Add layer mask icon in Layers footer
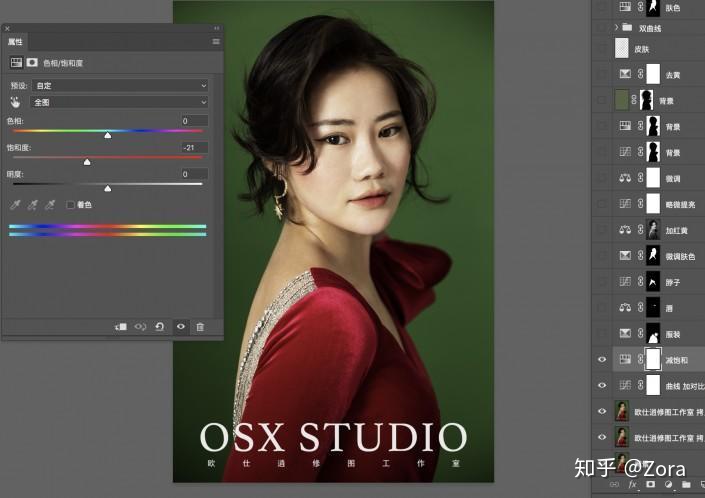 [x=650, y=484]
